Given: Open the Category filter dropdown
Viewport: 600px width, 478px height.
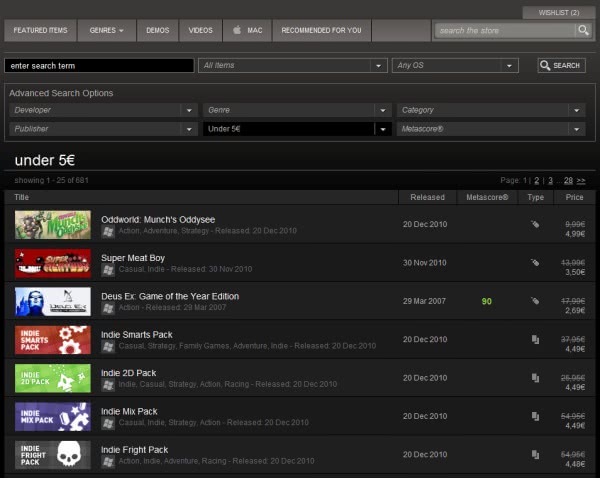Looking at the screenshot, I should [491, 110].
